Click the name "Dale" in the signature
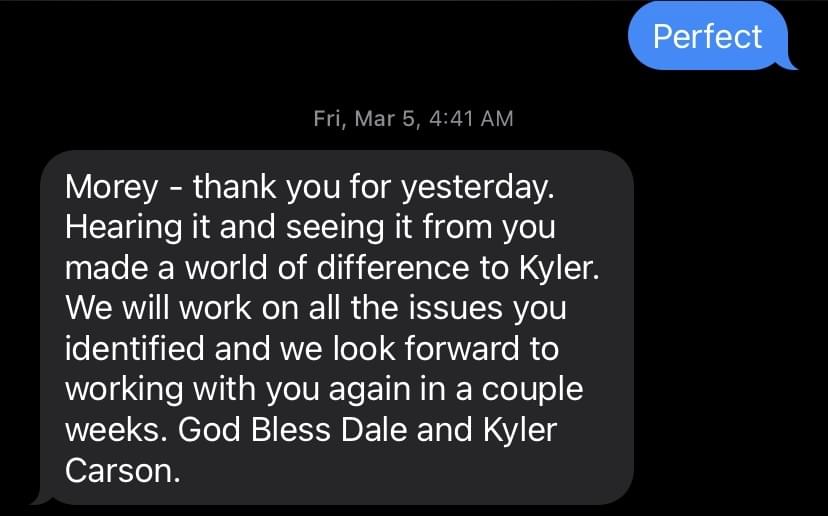 click(x=374, y=430)
